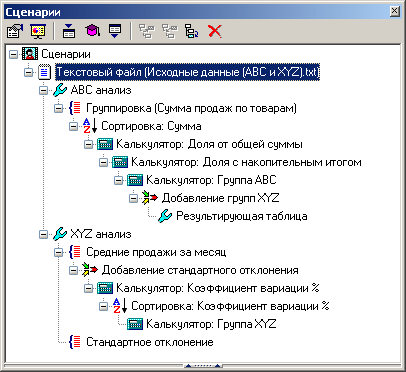The height and width of the screenshot is (372, 406).
Task: Collapse the XYZ анализ branch
Action: coord(43,234)
